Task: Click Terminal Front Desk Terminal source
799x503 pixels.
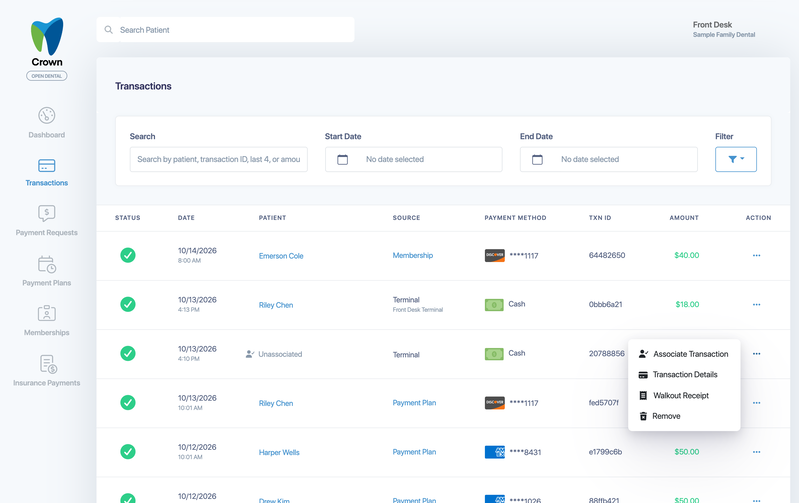Action: (418, 304)
